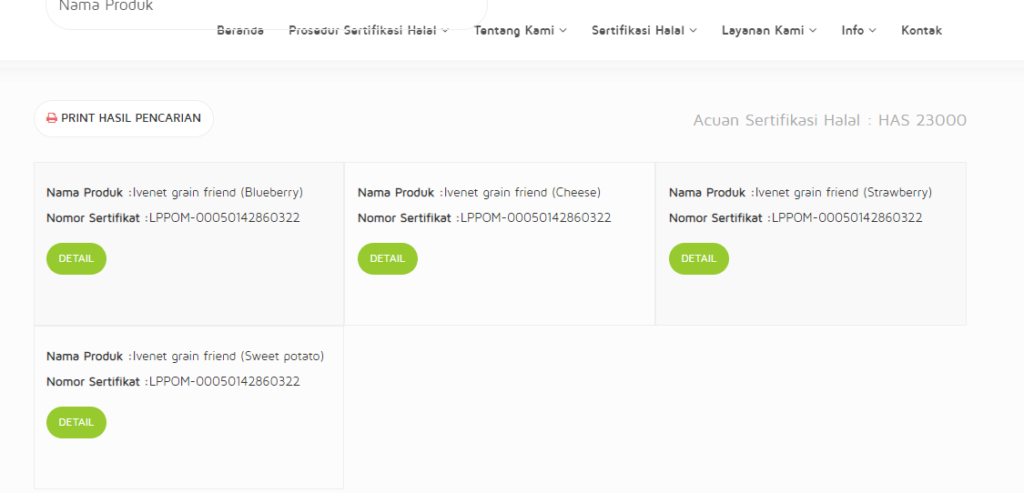Image resolution: width=1024 pixels, height=493 pixels.
Task: Click the Acuan Sertifikasi Halal HAS 23000 text
Action: (x=829, y=121)
